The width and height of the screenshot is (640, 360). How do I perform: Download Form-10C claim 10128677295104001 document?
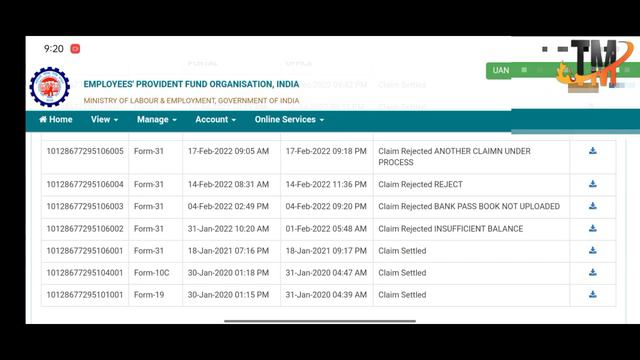pyautogui.click(x=593, y=273)
